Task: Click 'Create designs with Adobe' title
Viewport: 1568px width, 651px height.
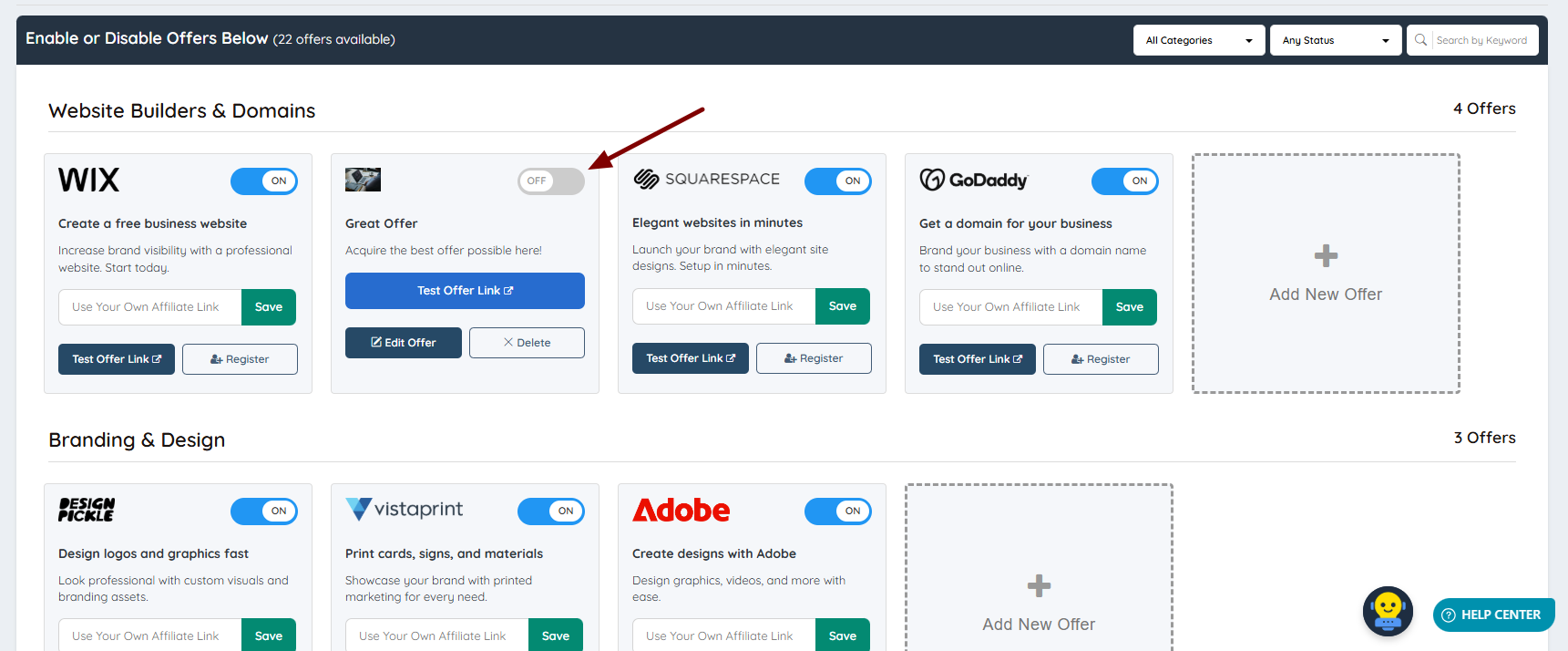Action: [x=714, y=553]
